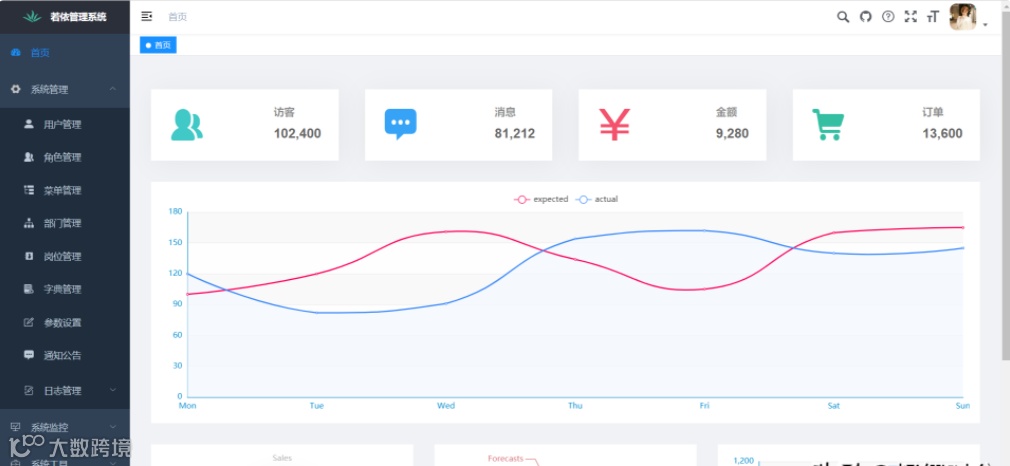Open the 若依管理系统 title link

[78, 17]
